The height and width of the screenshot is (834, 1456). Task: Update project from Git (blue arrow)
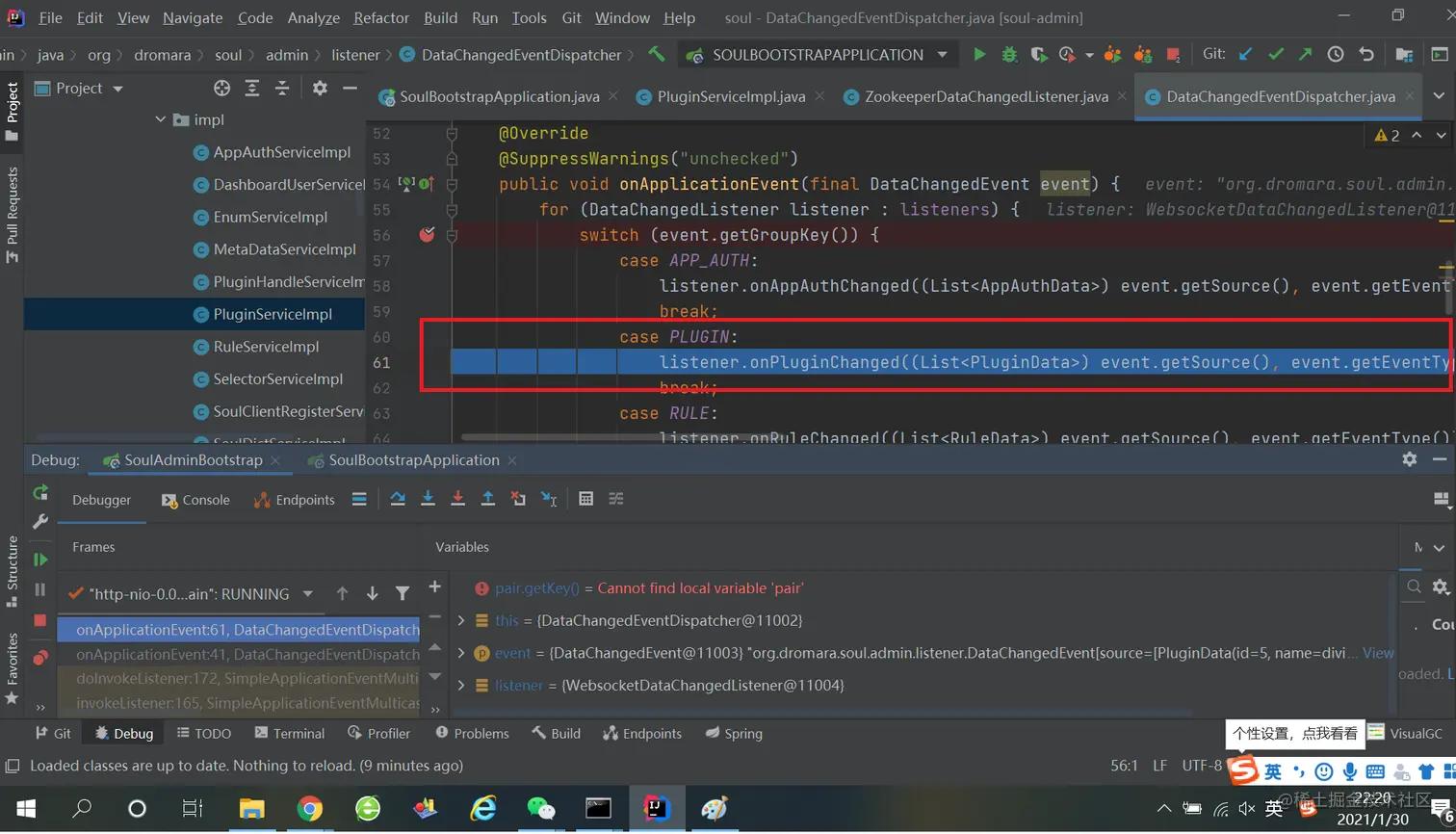coord(1245,55)
